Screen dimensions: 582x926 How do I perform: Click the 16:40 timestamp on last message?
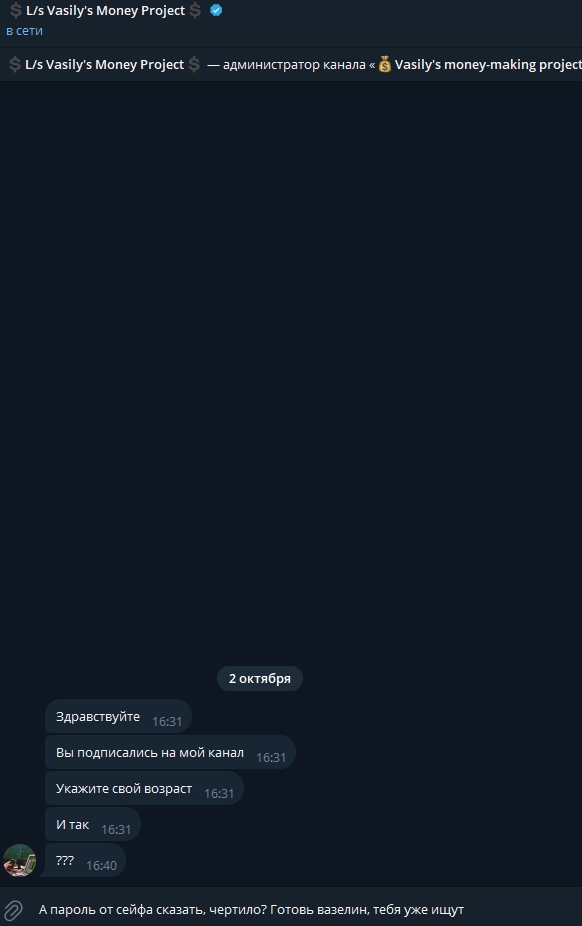pos(102,866)
